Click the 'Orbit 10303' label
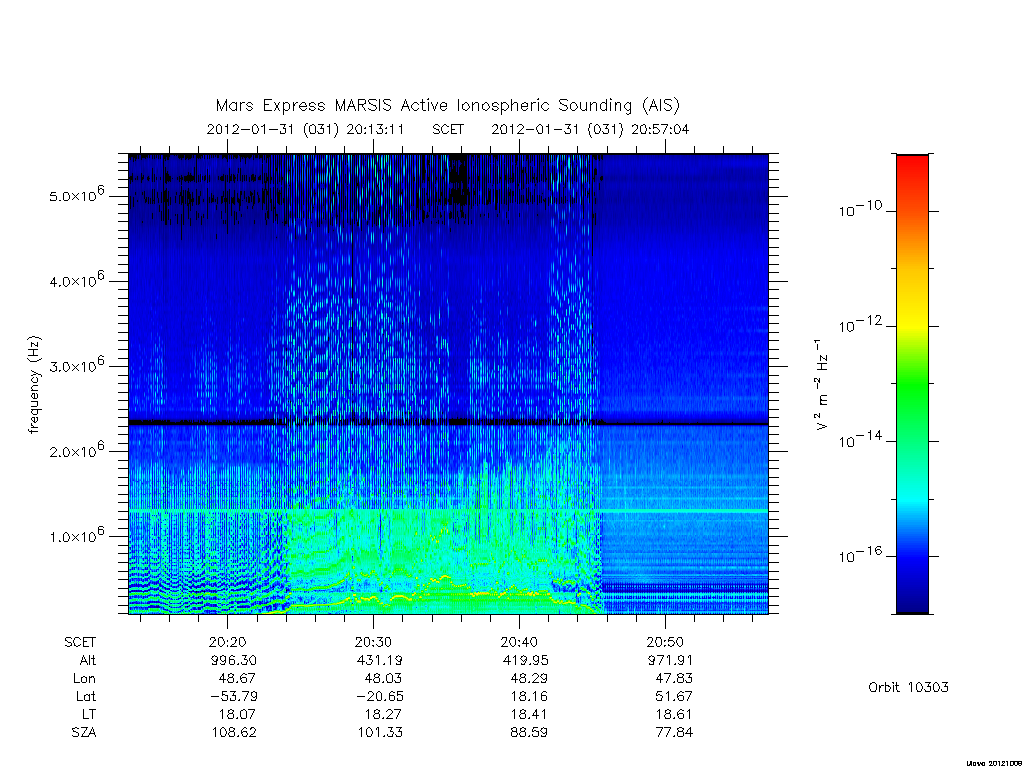Screen dimensions: 1024x768 [908, 688]
